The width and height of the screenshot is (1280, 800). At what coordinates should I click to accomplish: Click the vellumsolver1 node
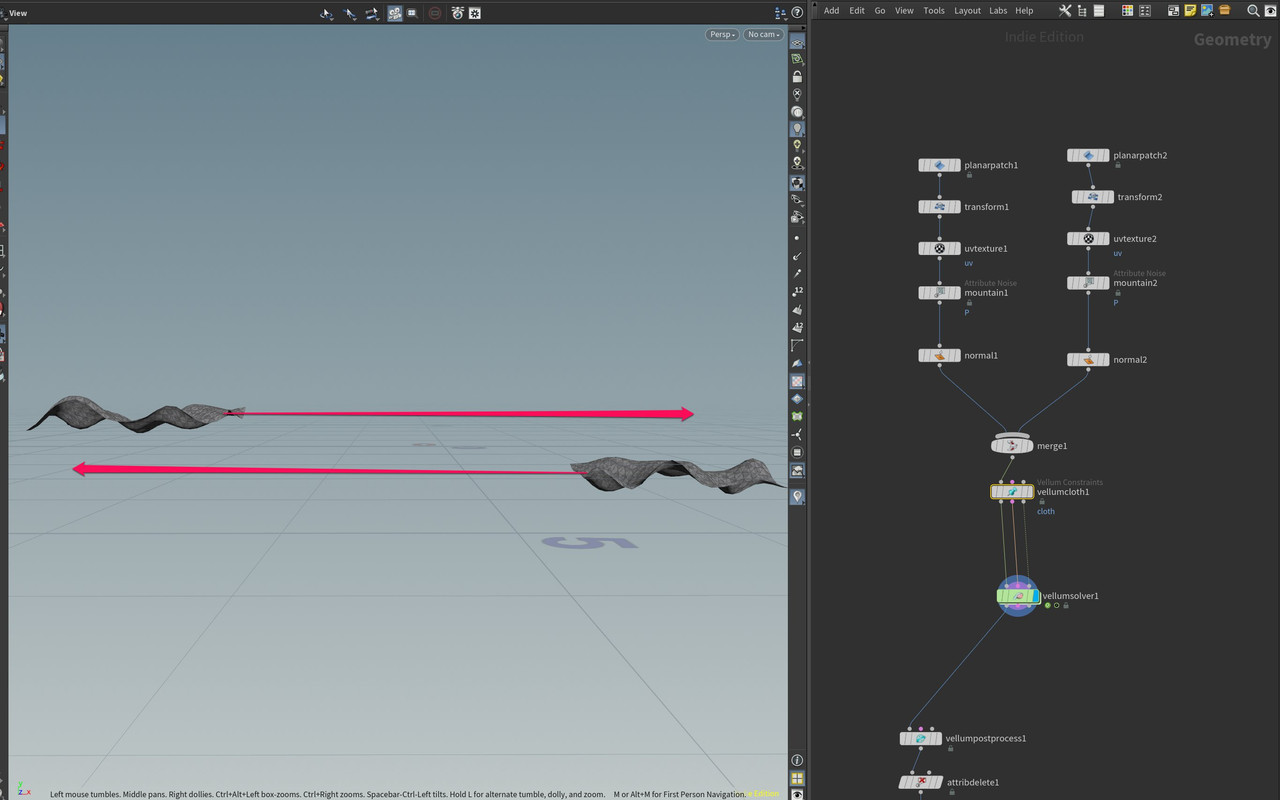[1018, 596]
